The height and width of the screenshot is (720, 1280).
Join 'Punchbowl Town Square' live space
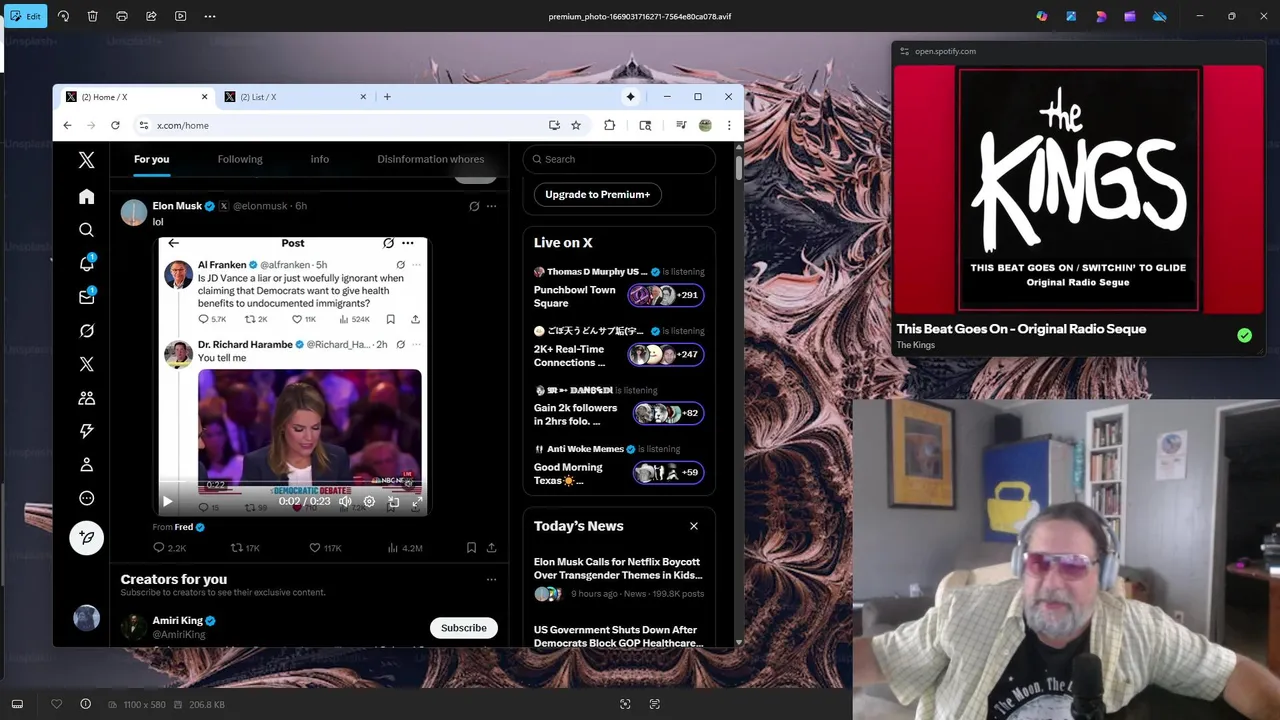(618, 288)
